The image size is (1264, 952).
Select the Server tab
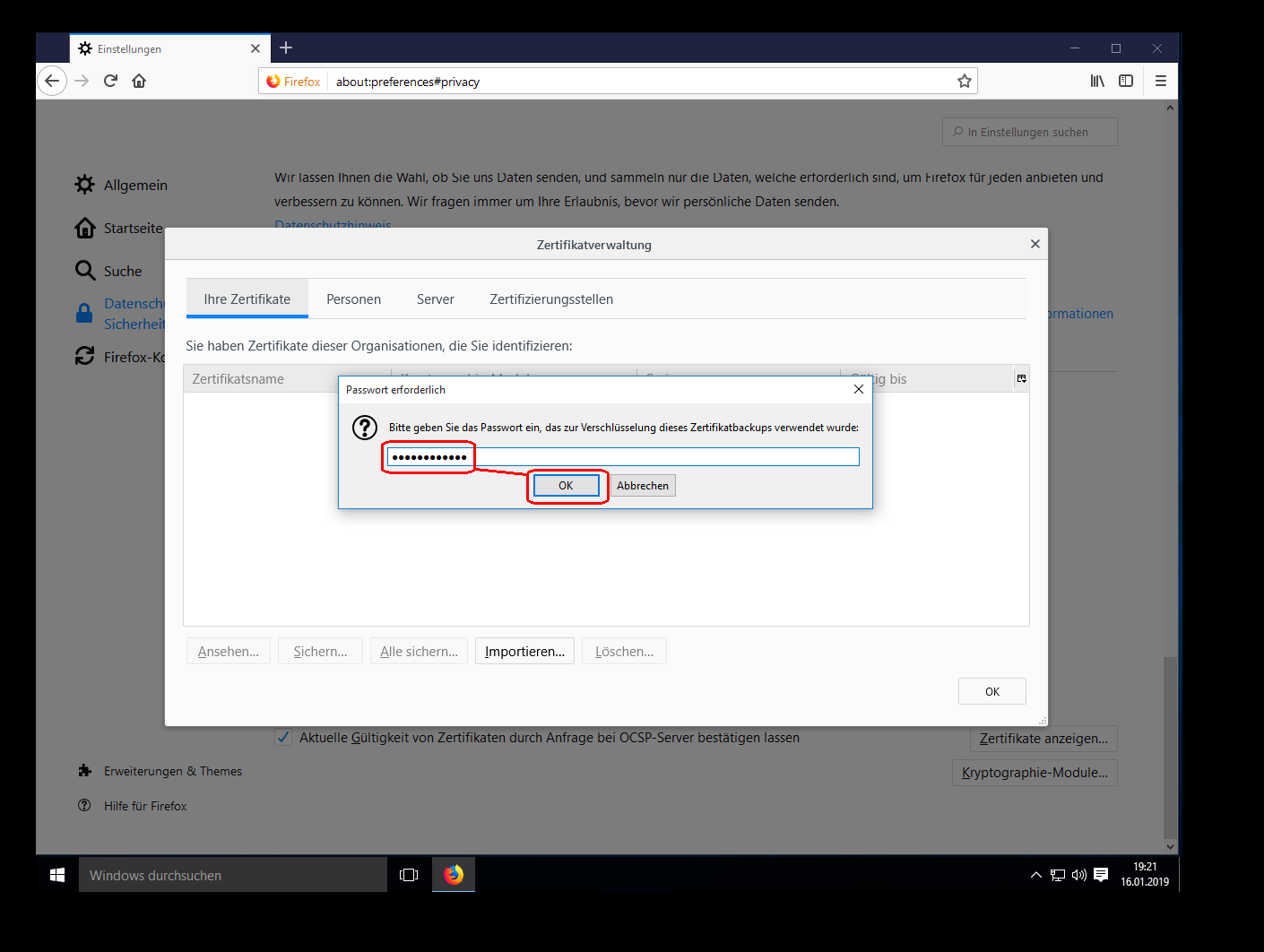435,299
